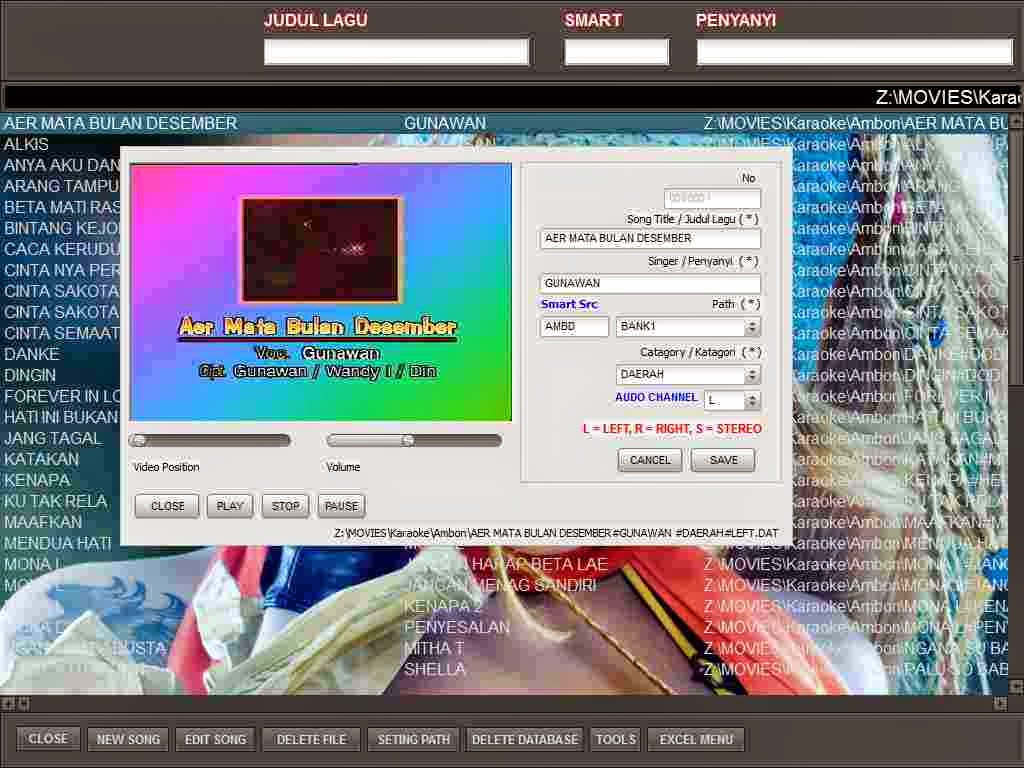
Task: Click inside the JUDUL LAGU search field
Action: (397, 51)
